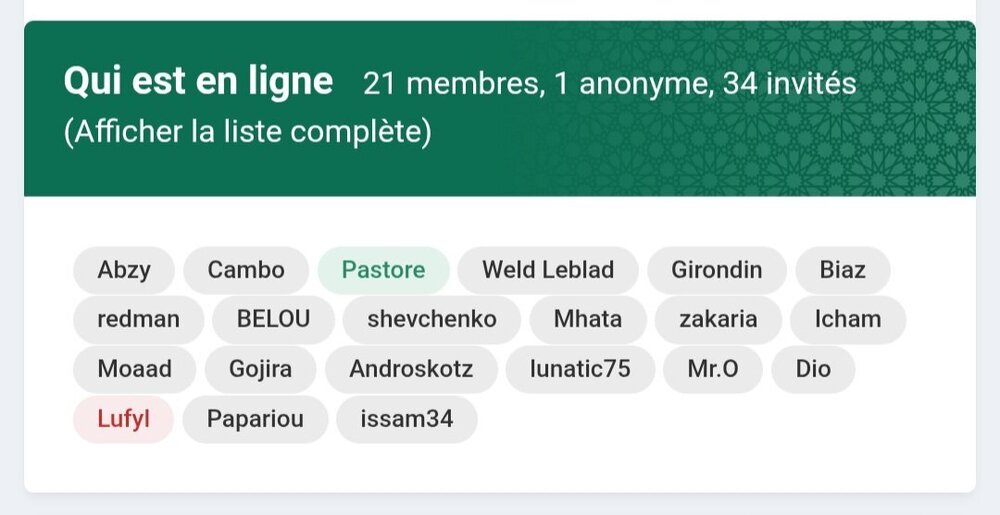Select the Gojira username tag
This screenshot has height=515, width=1000.
click(x=260, y=369)
